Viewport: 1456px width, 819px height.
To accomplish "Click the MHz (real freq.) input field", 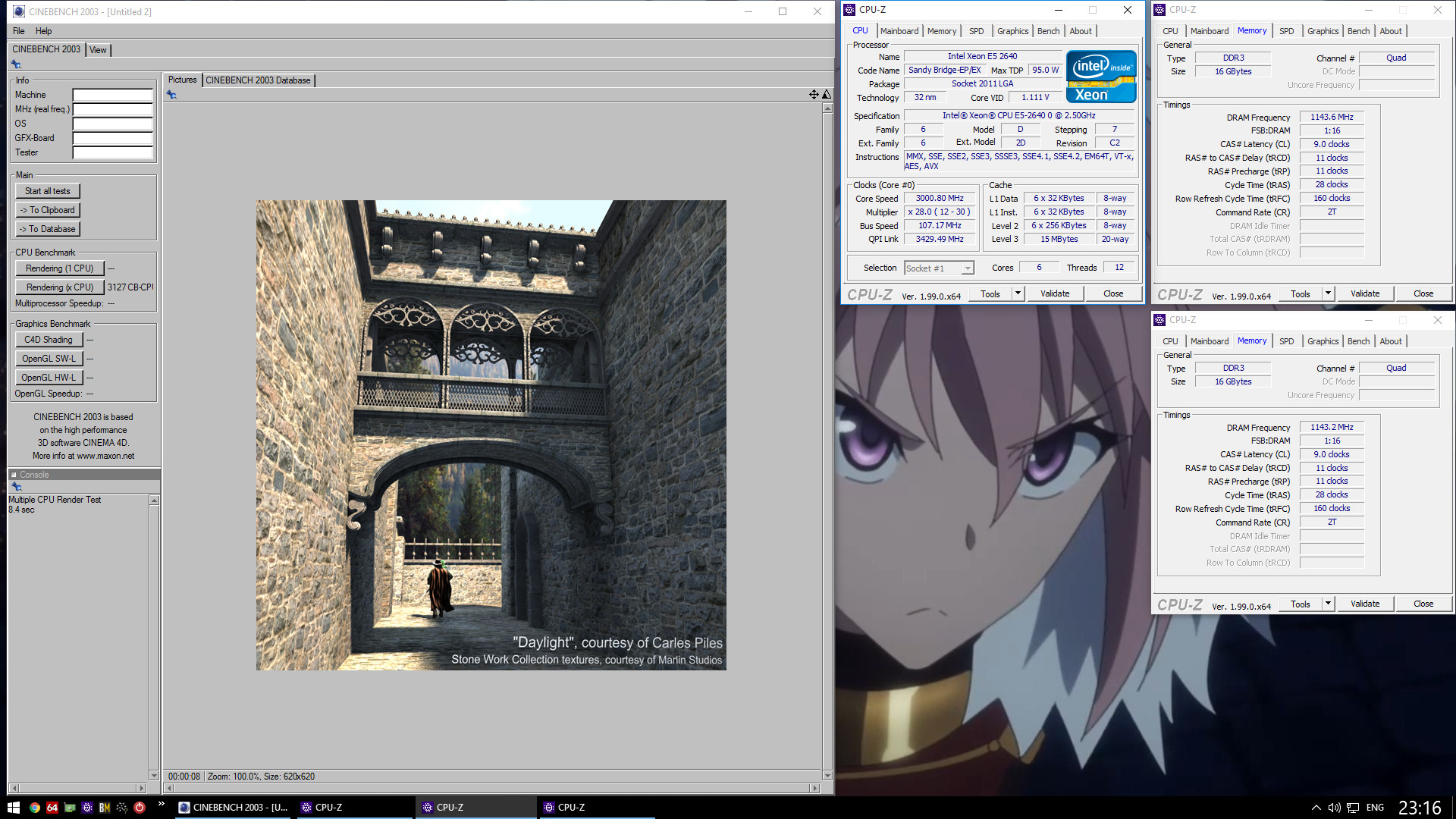I will [113, 109].
